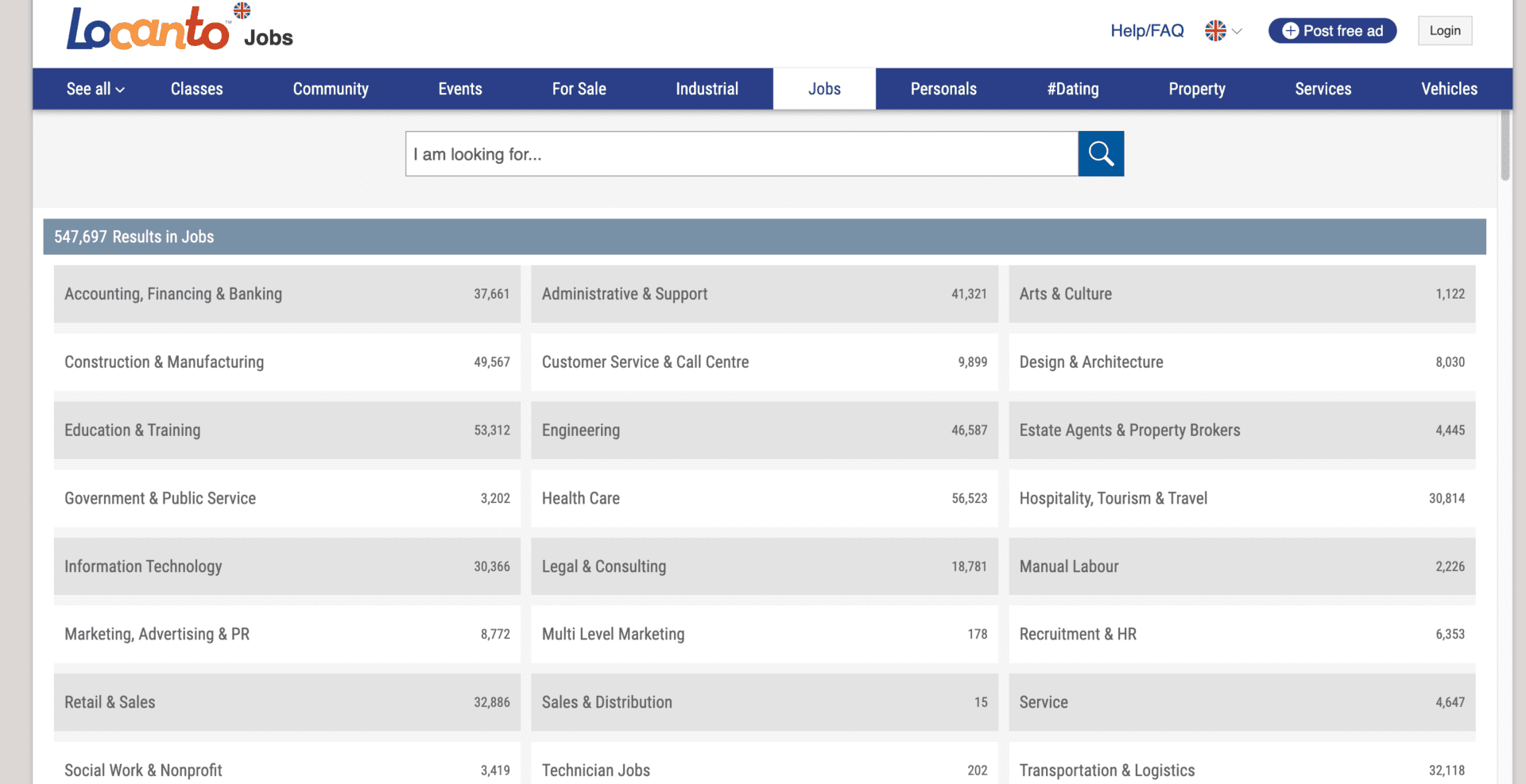Select the Information Technology category

(x=286, y=566)
